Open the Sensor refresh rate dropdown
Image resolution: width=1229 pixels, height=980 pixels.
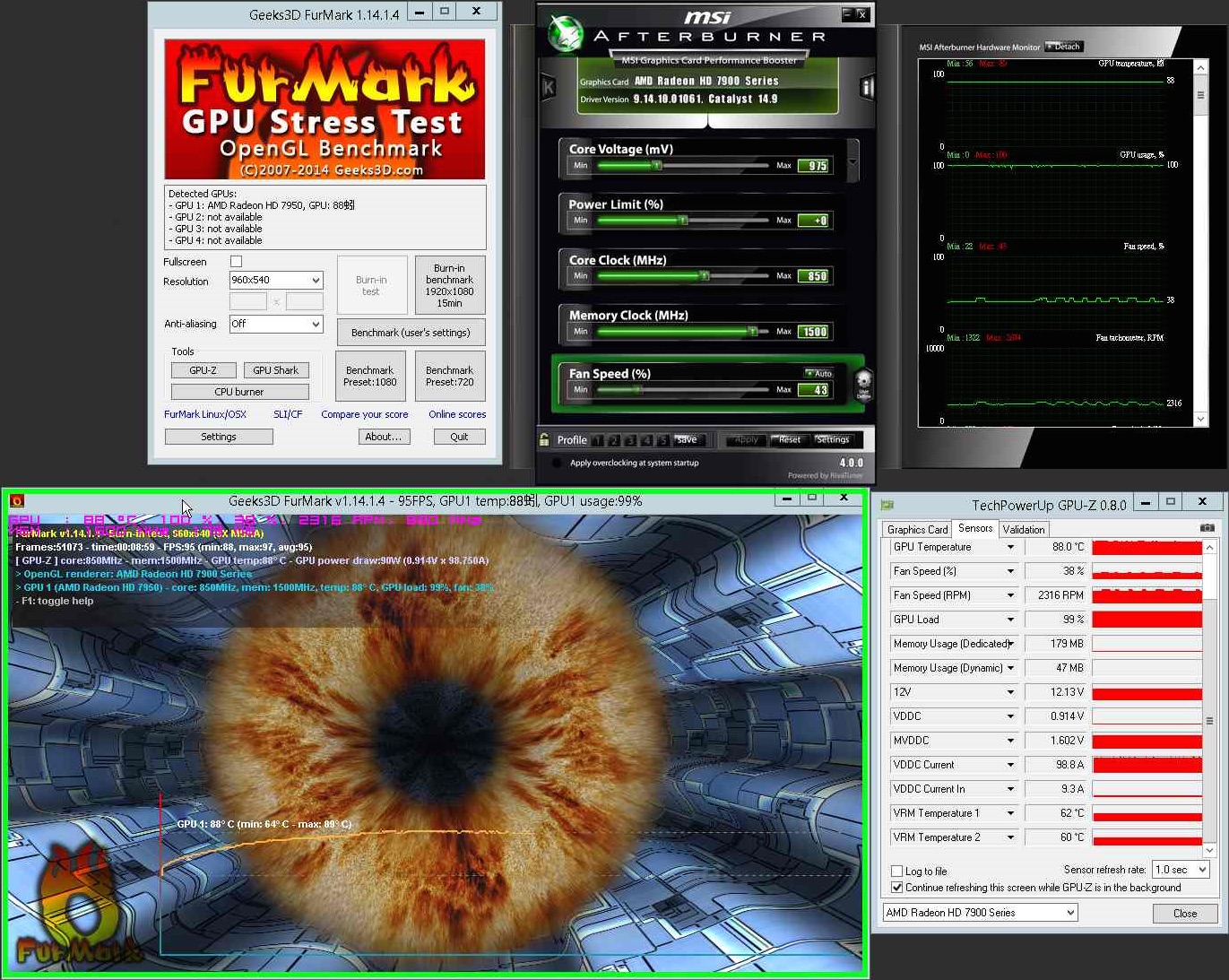(1181, 869)
